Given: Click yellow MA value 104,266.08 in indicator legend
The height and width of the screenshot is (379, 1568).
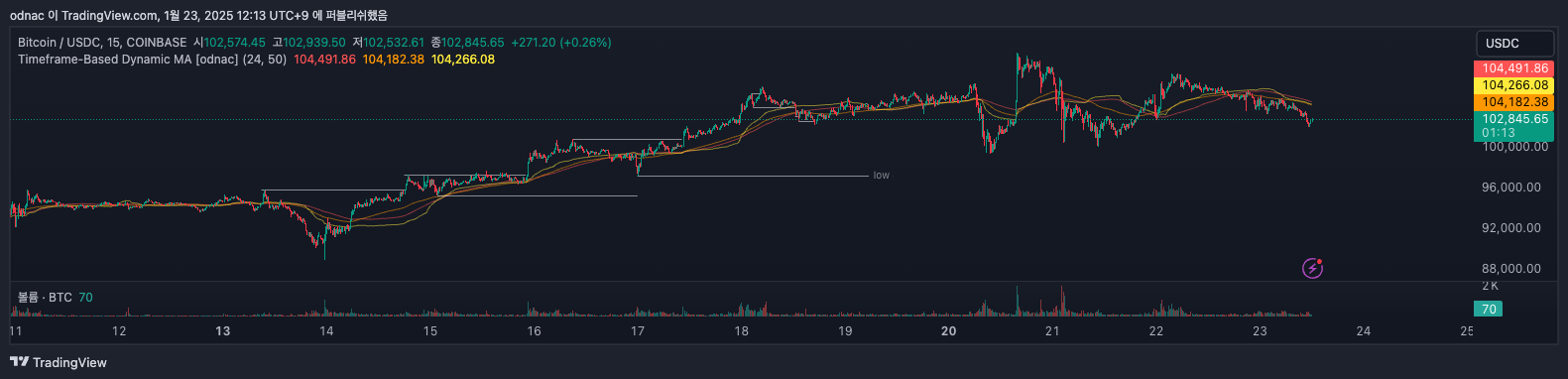Looking at the screenshot, I should [463, 60].
